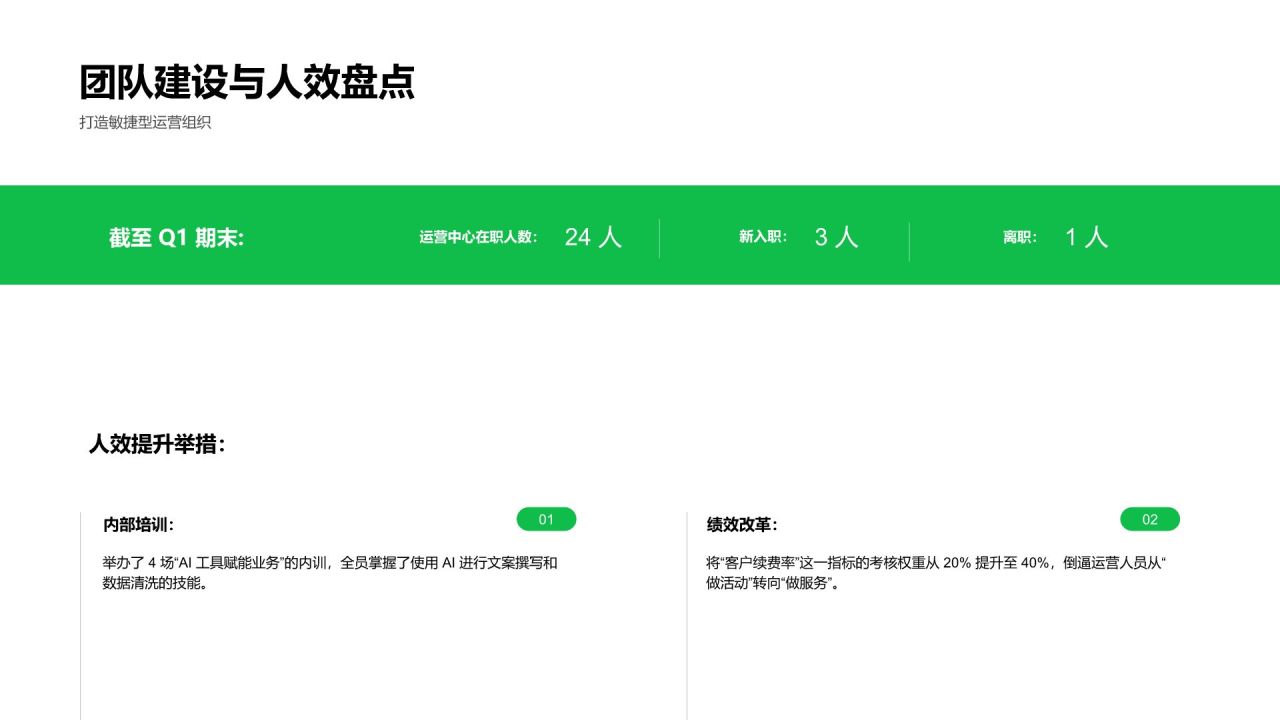Select the paragraph about AI 工具赋能业务 training
This screenshot has height=720, width=1280.
330,573
